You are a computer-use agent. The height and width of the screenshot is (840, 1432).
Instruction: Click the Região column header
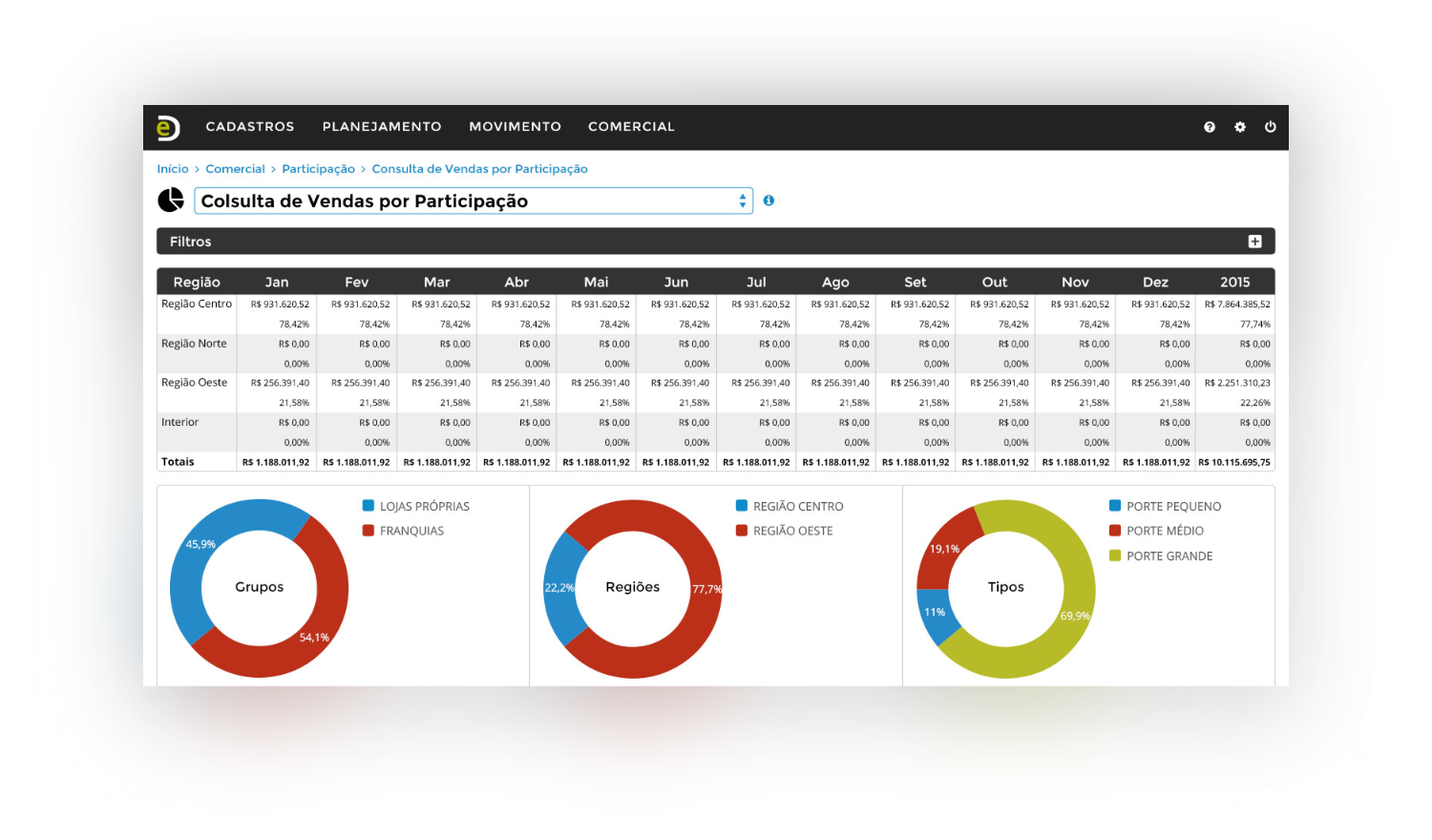click(197, 282)
